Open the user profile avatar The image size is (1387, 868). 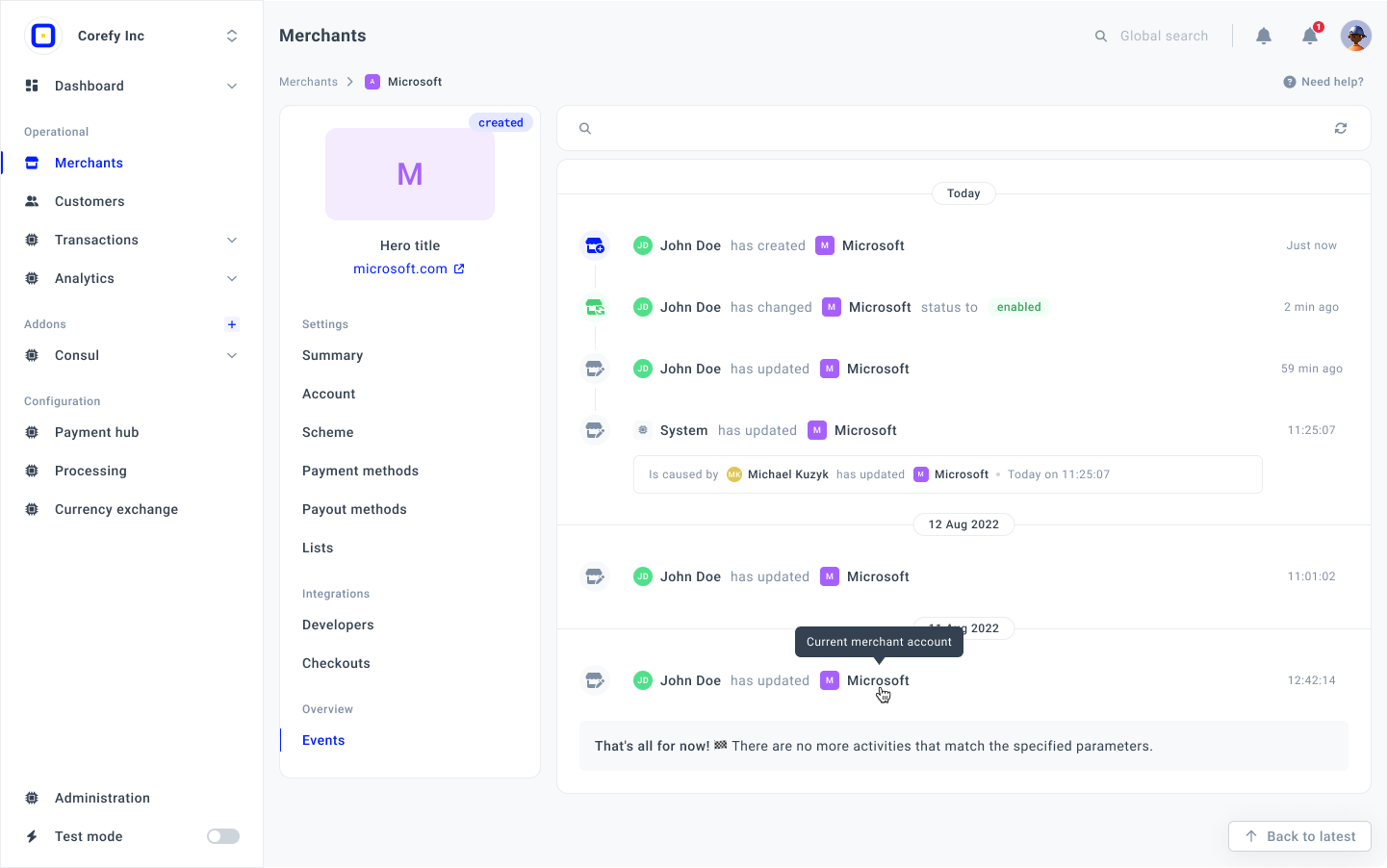click(1356, 36)
